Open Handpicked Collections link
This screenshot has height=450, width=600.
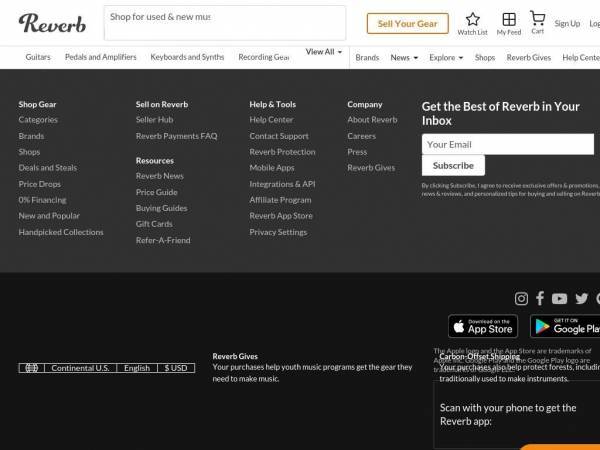pos(61,232)
